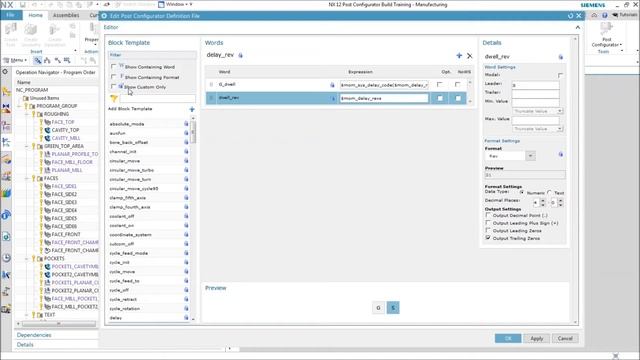Click lock icon on coolant_off template

186,216
